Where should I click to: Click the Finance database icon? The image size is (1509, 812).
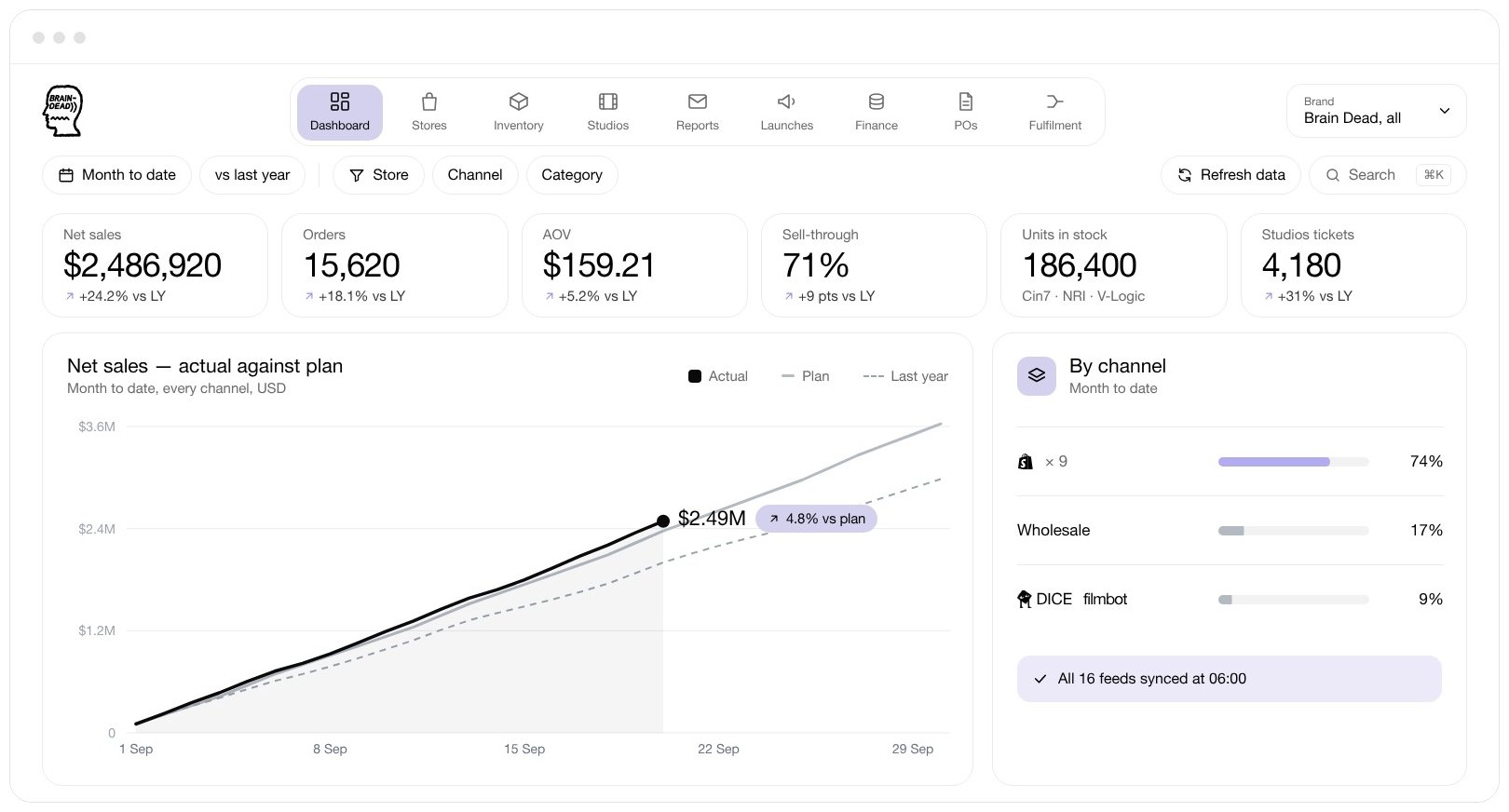[877, 101]
